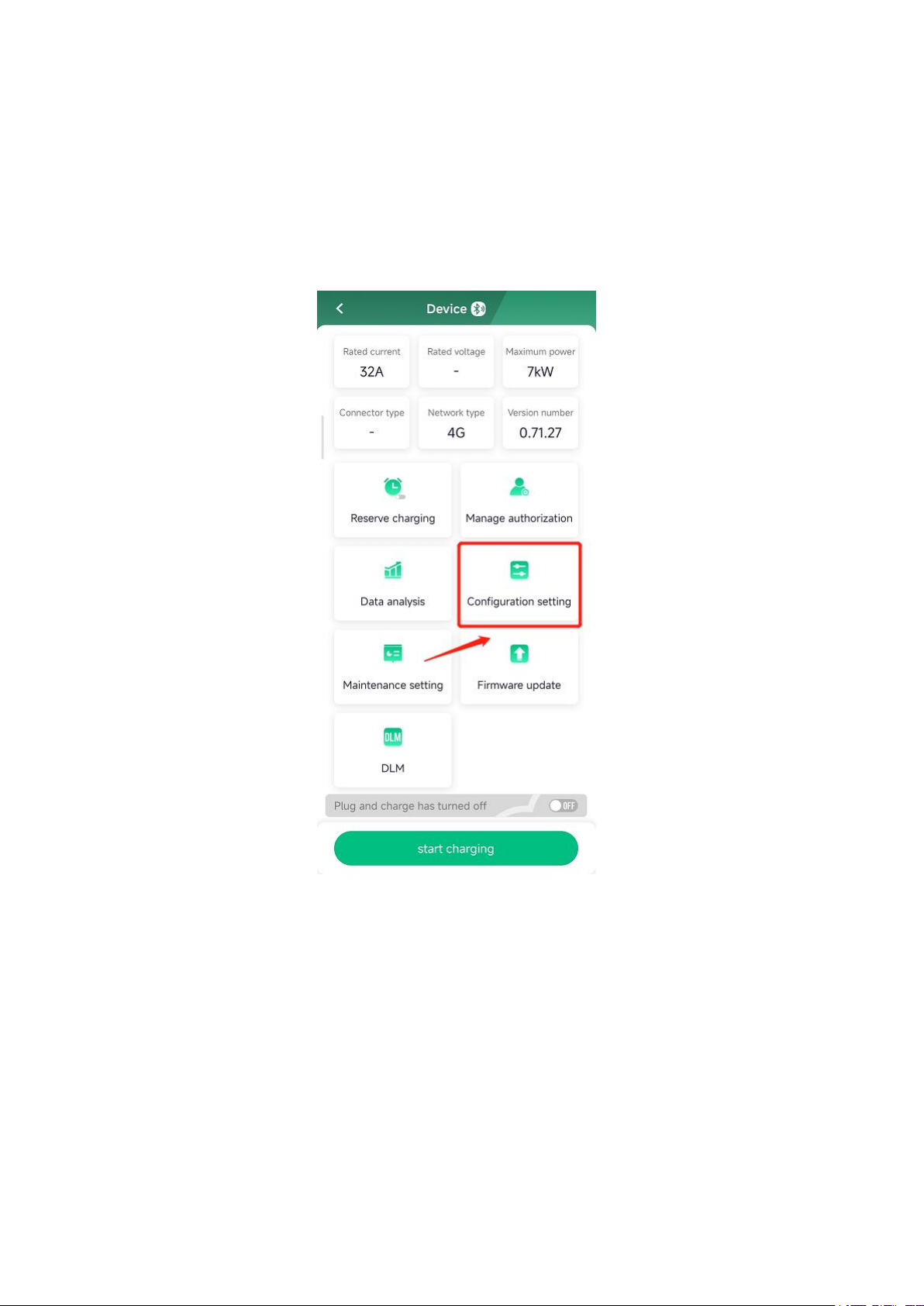Tap the Bluetooth icon next to Device

[478, 308]
